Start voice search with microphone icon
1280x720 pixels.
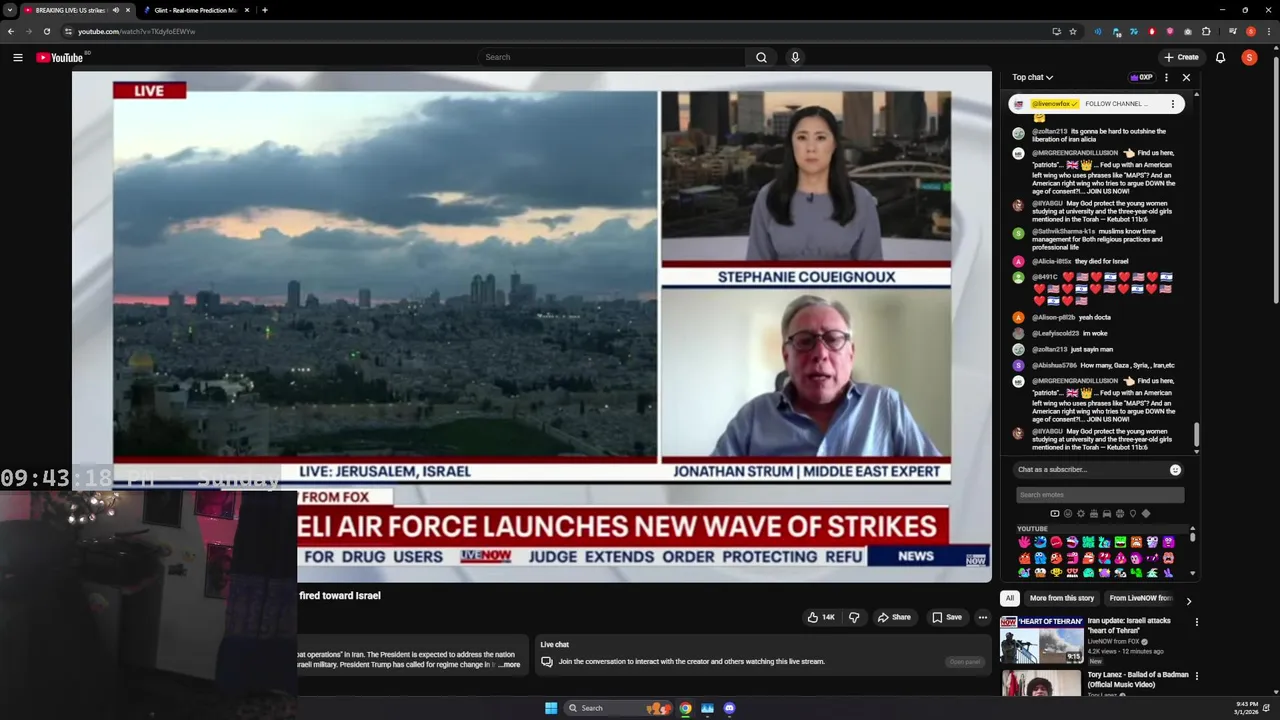(795, 57)
